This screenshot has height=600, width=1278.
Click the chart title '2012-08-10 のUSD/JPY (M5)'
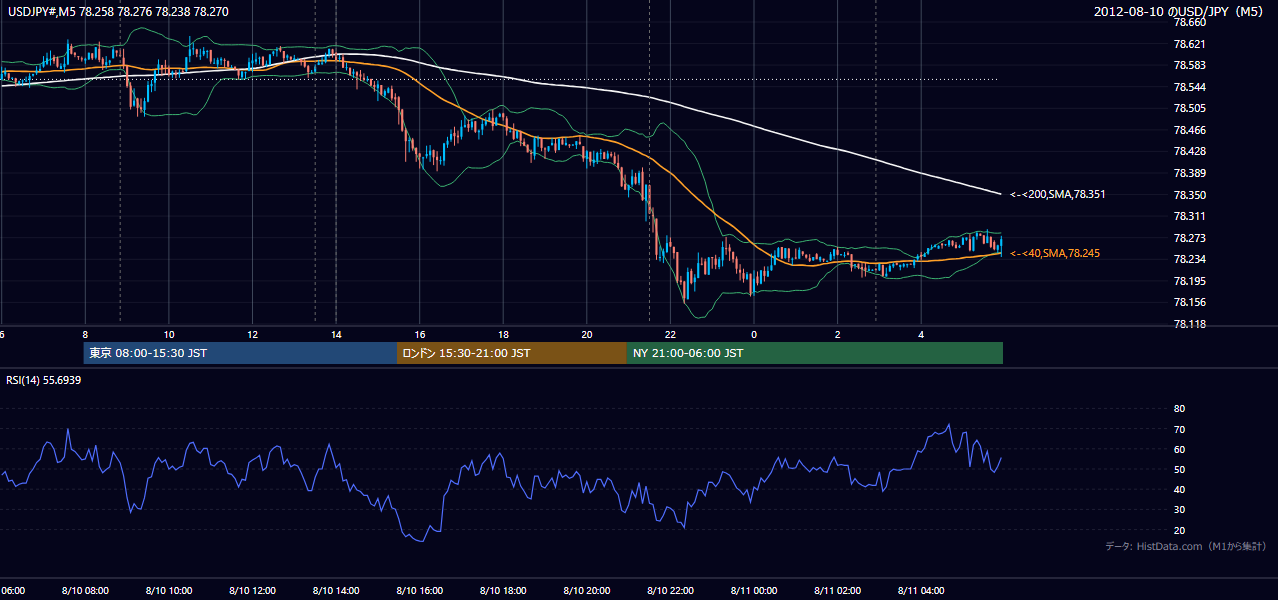pos(1180,12)
